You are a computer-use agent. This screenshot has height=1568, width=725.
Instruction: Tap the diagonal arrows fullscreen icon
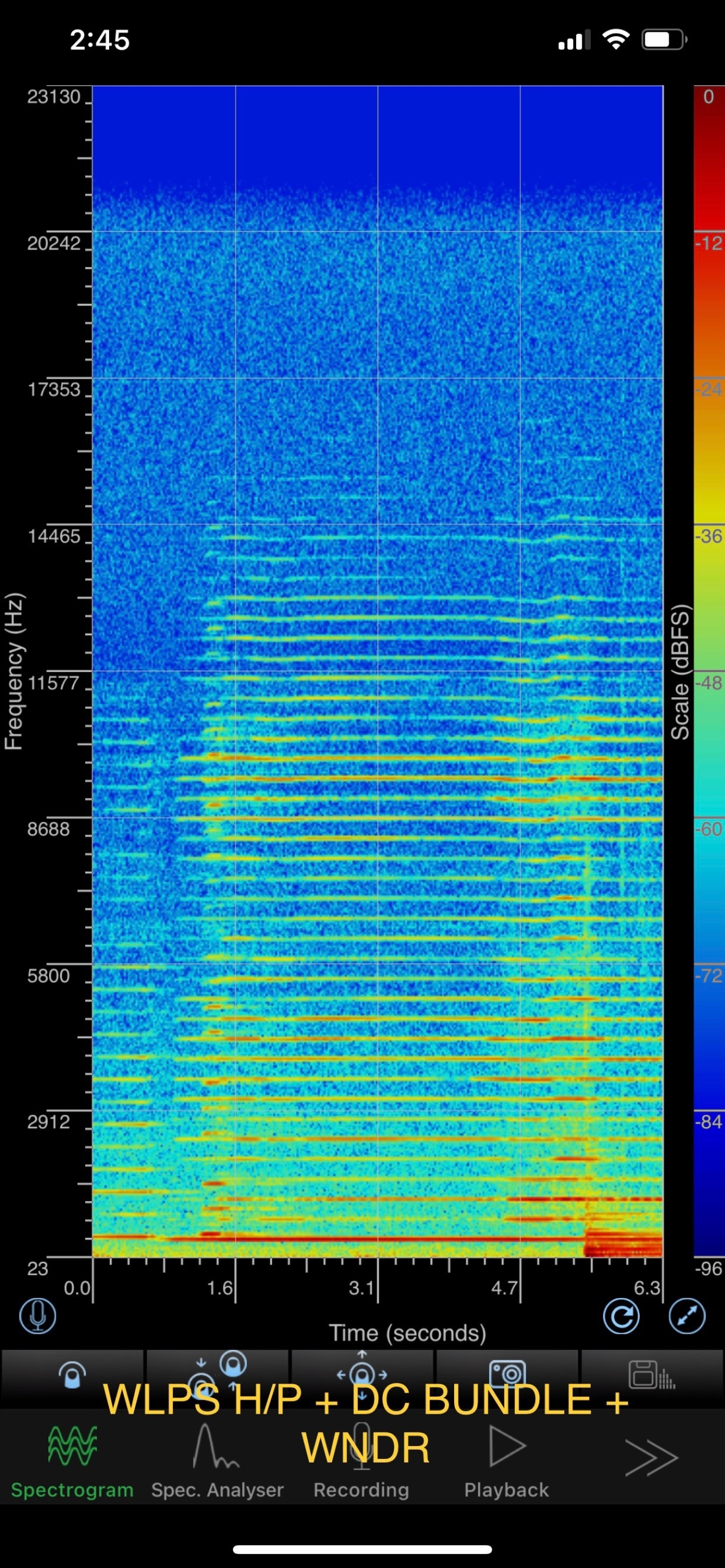[x=687, y=1316]
